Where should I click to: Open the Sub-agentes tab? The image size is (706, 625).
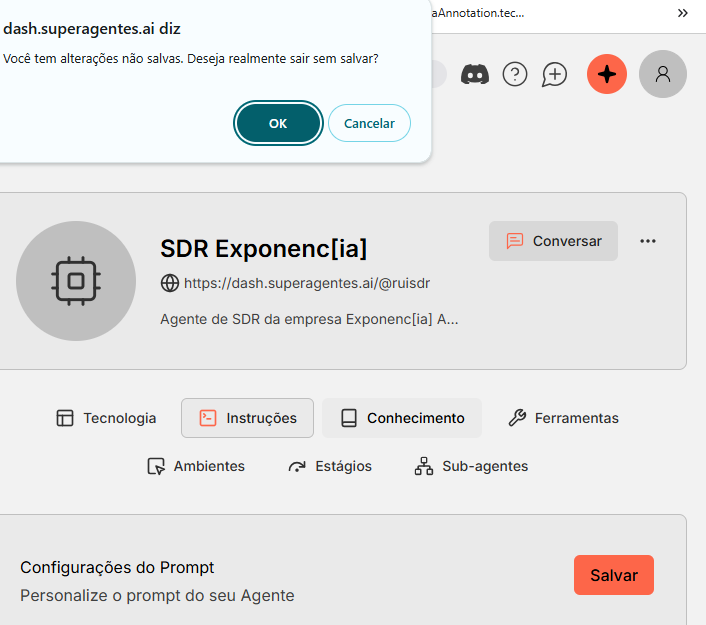pos(471,466)
